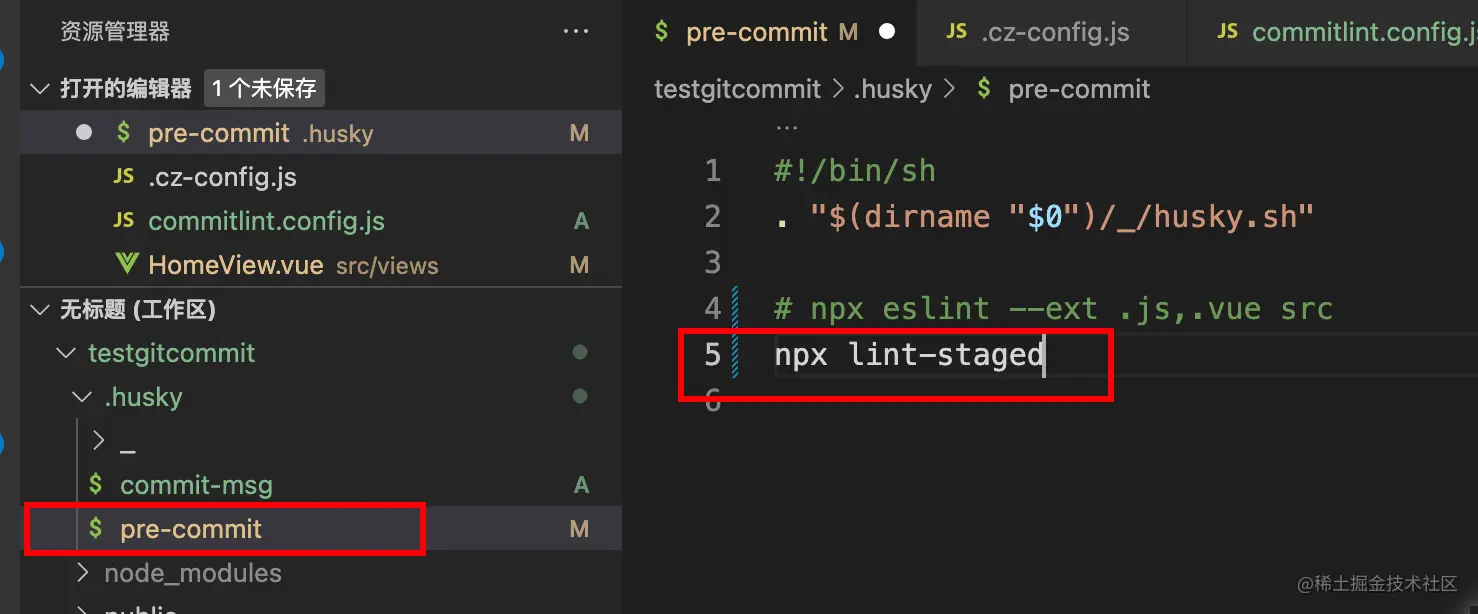Image resolution: width=1478 pixels, height=614 pixels.
Task: Click the unsaved dot beside pre-commit in open editors
Action: click(84, 133)
